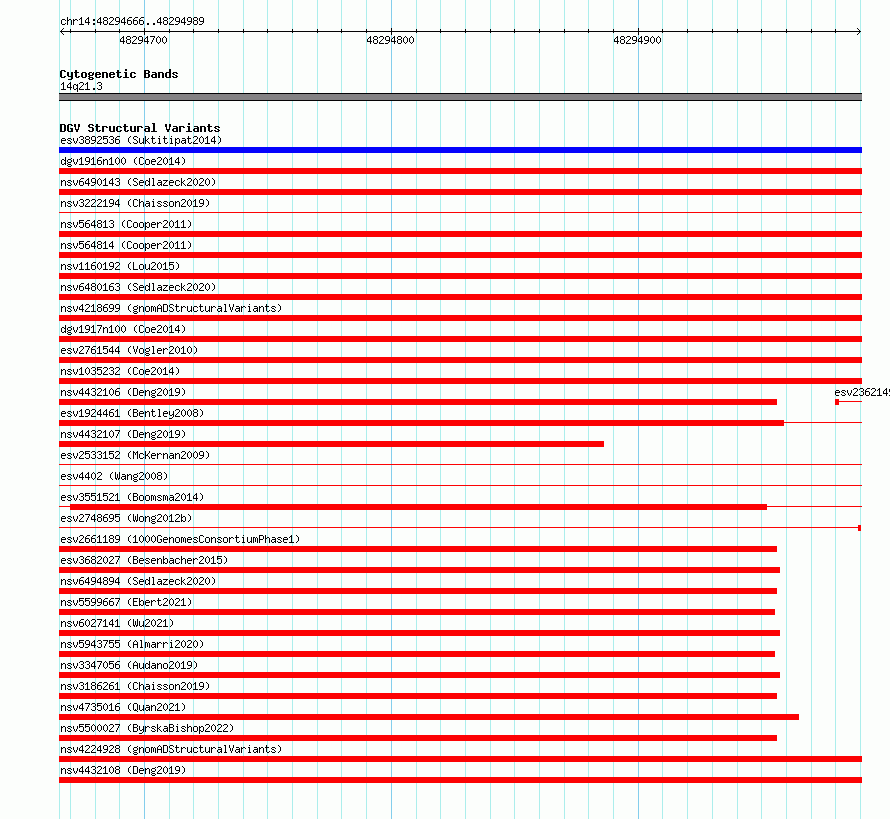Click esv2661189 (1000GenomesConsortiumPhase1) label
Image resolution: width=890 pixels, height=819 pixels.
coord(180,539)
